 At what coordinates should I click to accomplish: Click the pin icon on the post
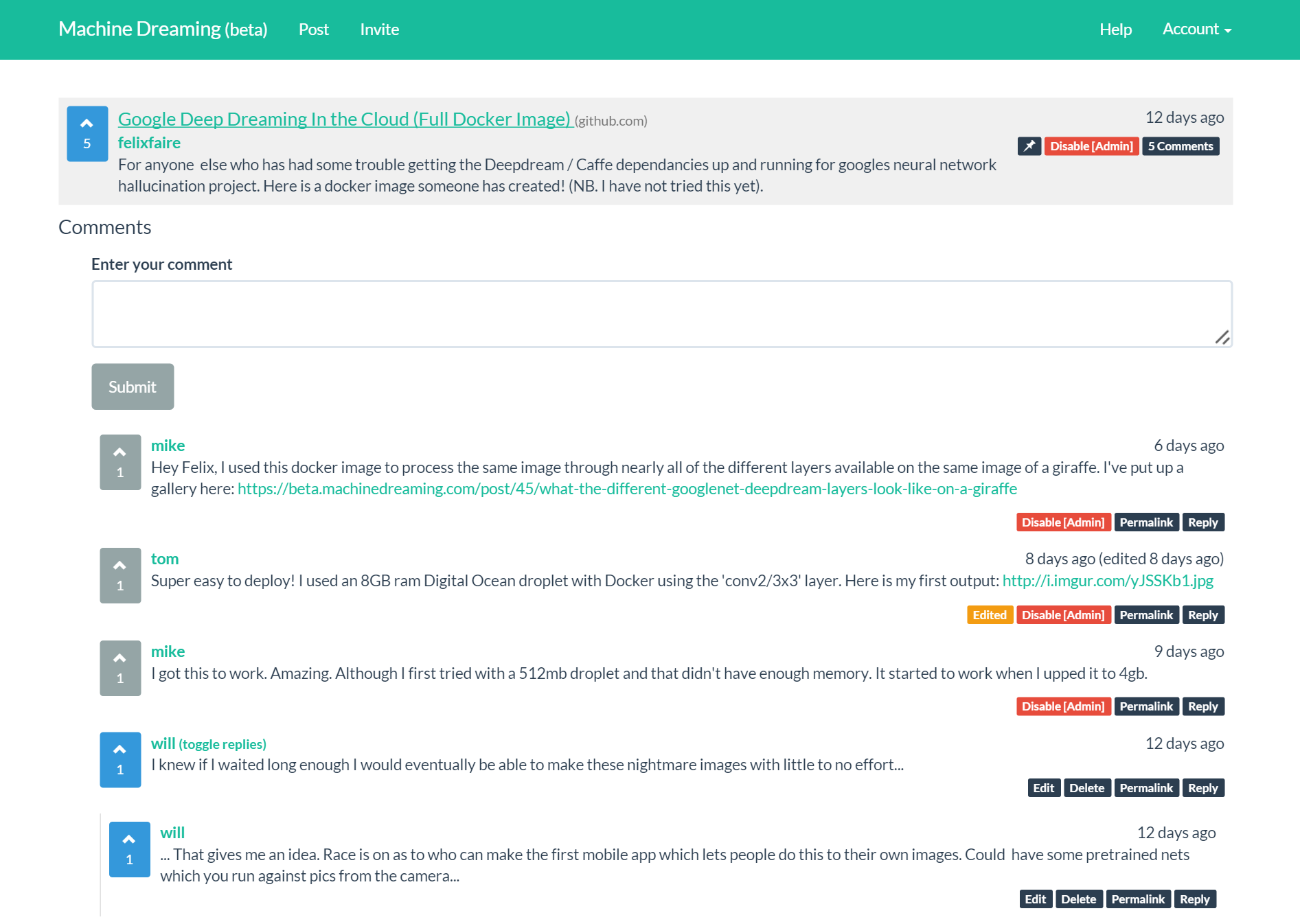point(1029,146)
